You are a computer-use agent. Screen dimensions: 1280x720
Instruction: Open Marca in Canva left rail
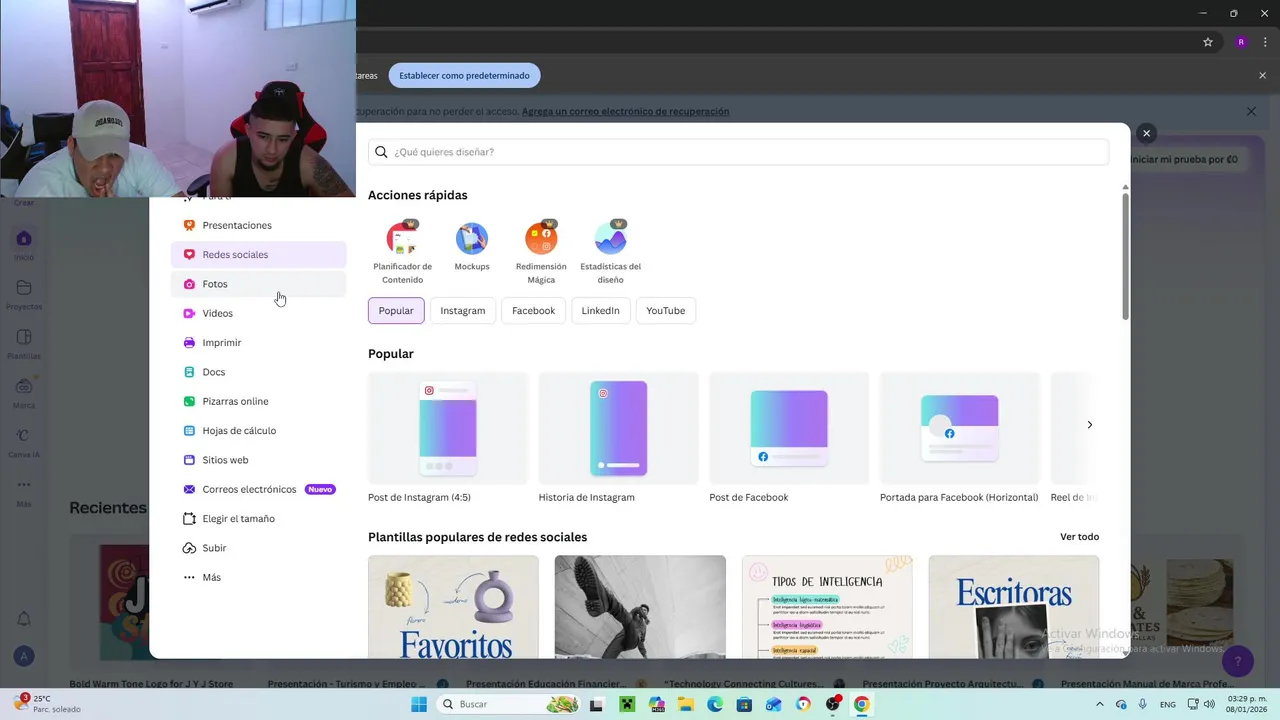coord(24,392)
